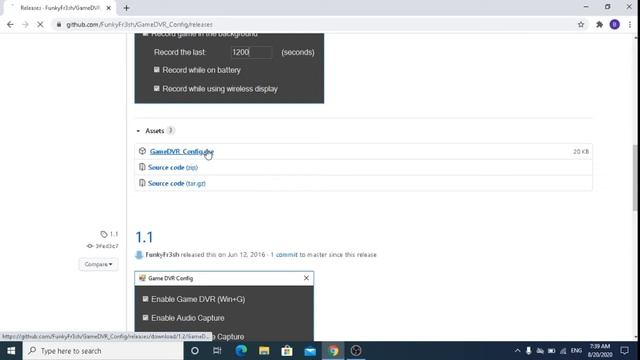Click the 'Record the last' 1200 field
Image resolution: width=640 pixels, height=360 pixels.
[x=251, y=52]
